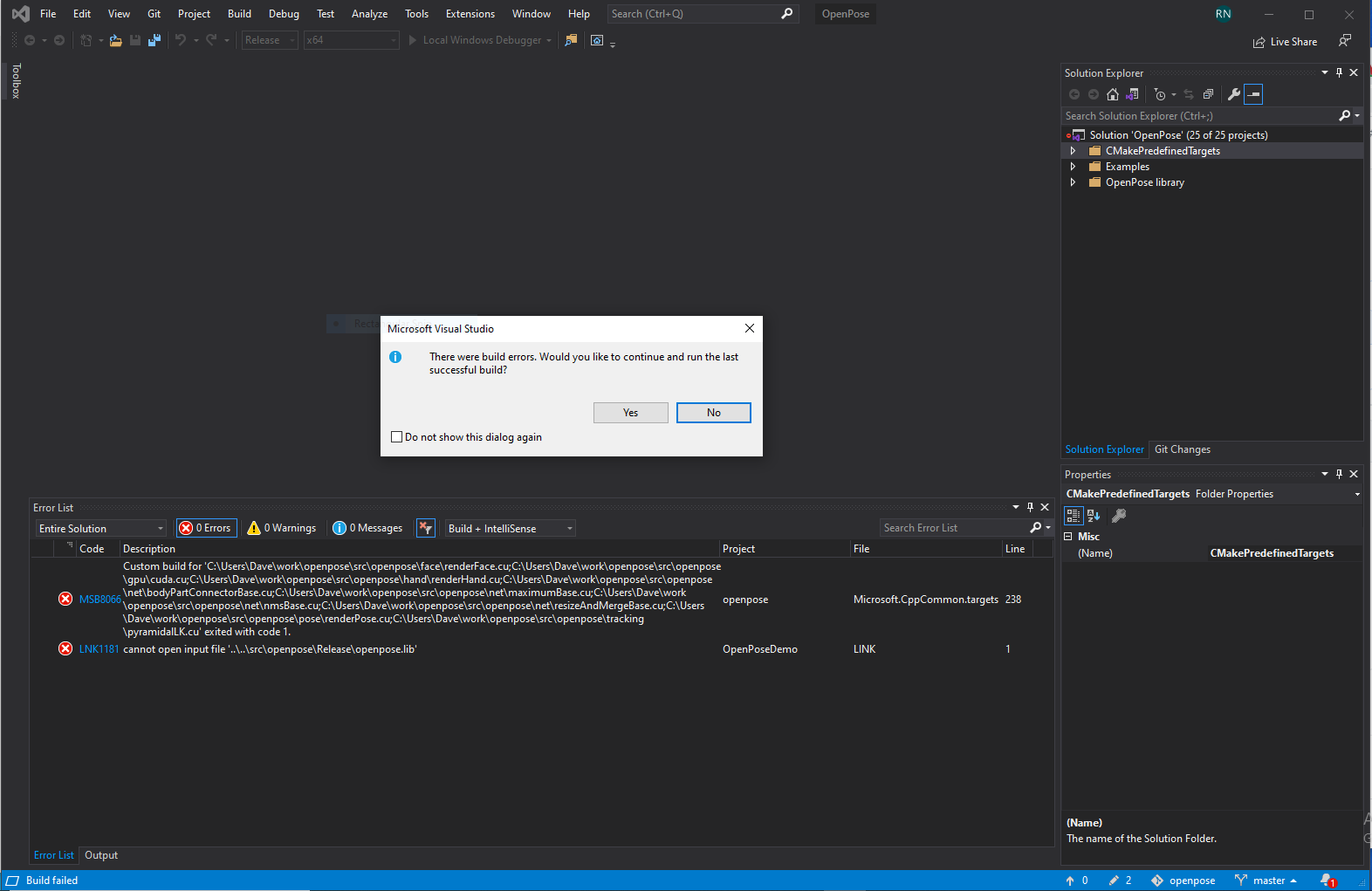Toggle the 0 Errors filter
Image resolution: width=1372 pixels, height=891 pixels.
click(x=206, y=528)
